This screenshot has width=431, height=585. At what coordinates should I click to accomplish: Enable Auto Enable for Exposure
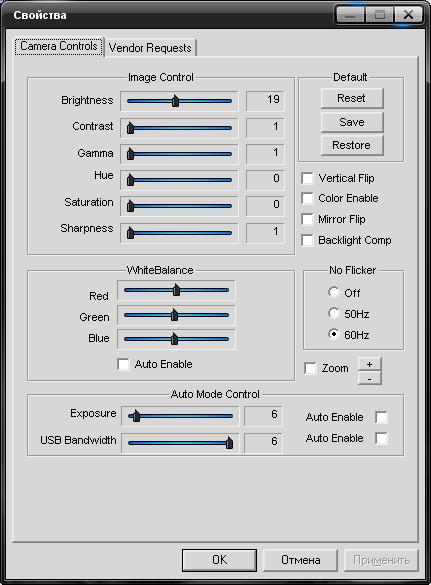[381, 417]
